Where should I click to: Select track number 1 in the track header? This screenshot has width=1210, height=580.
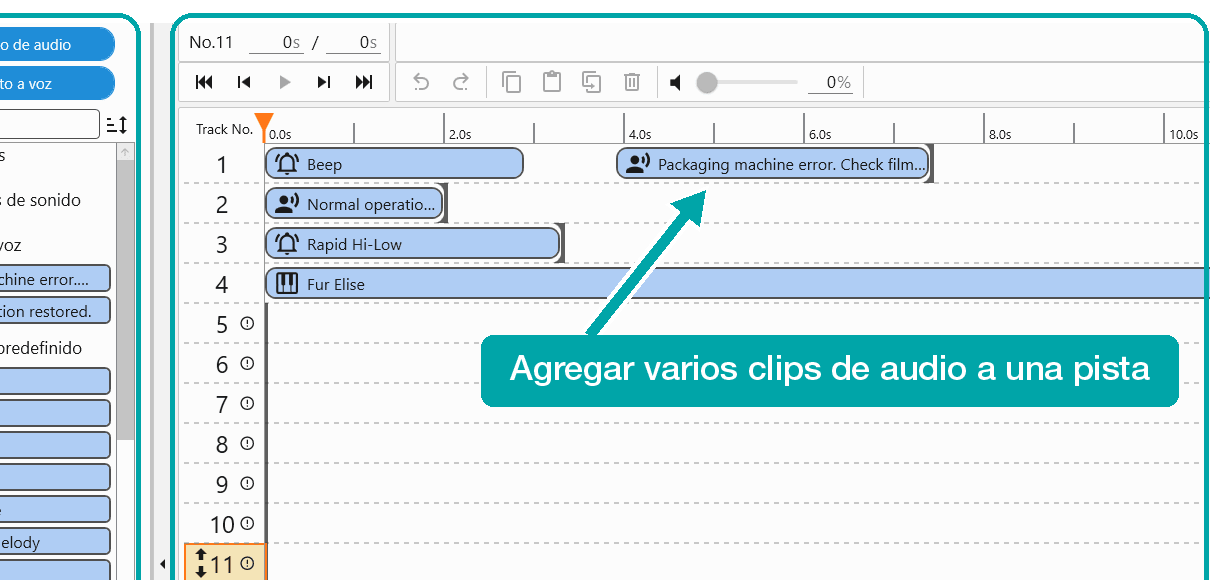[222, 165]
